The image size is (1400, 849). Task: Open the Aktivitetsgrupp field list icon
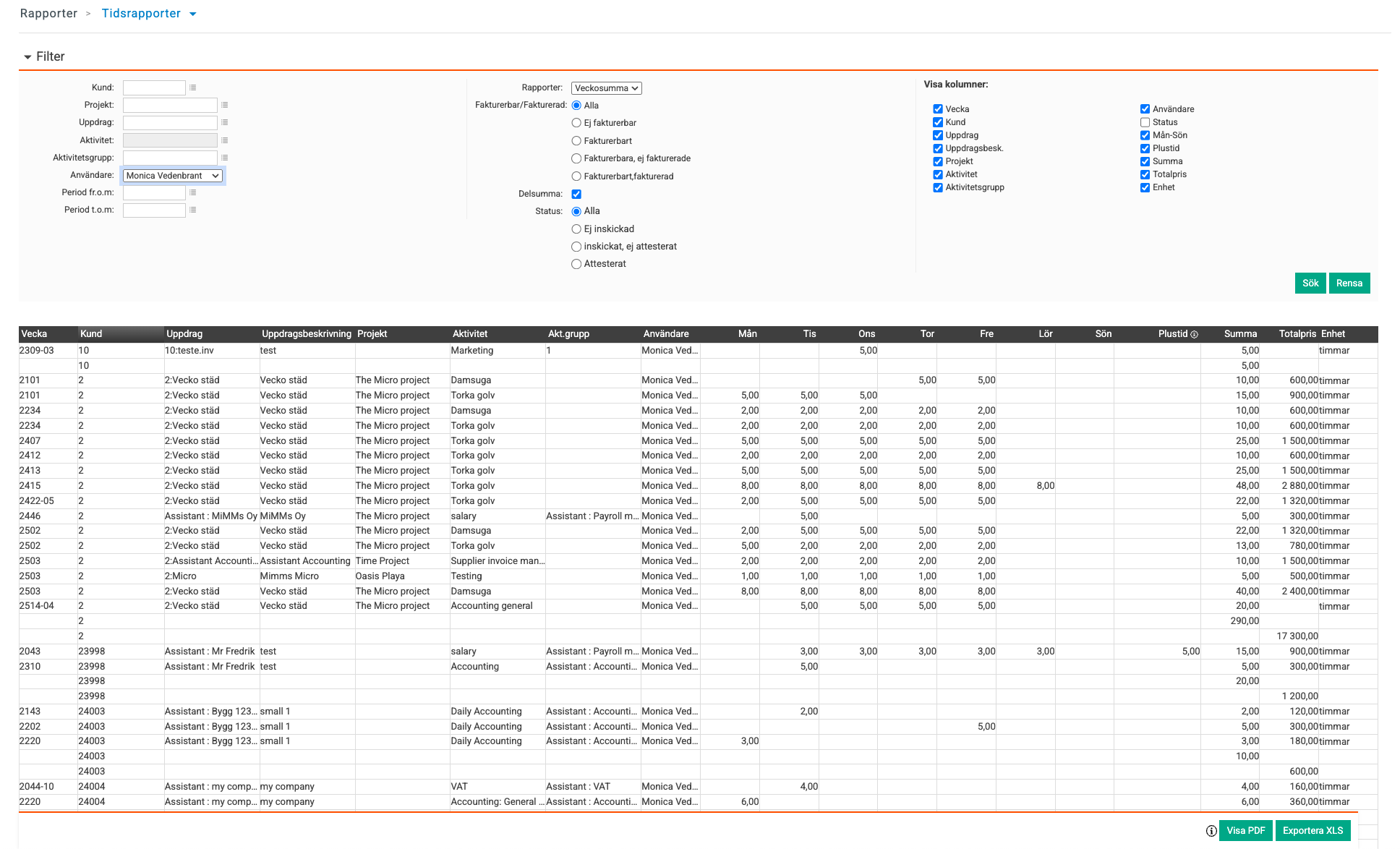(225, 158)
